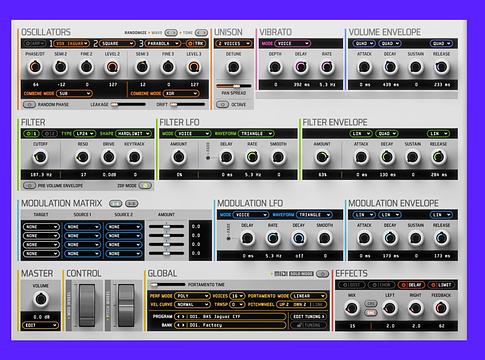
Task: Enable the CHOR effect
Action: pyautogui.click(x=381, y=285)
